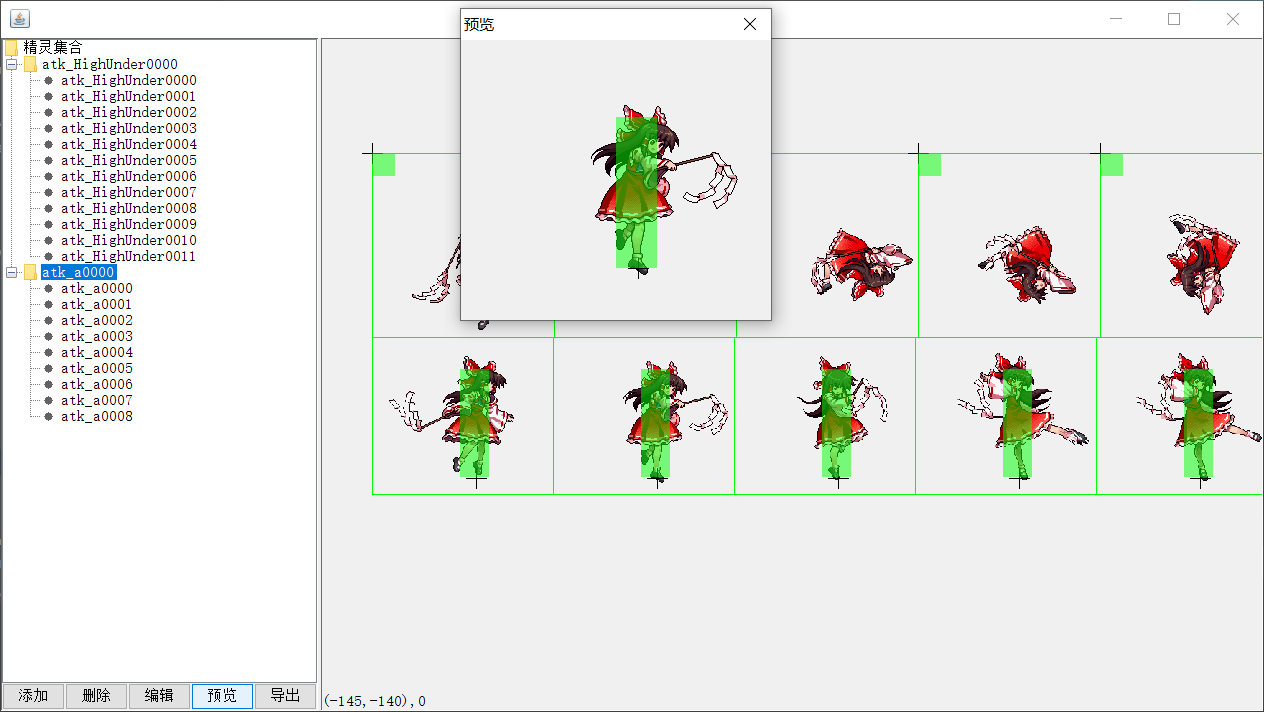1264x712 pixels.
Task: Click the 删除 (delete) button
Action: click(96, 696)
